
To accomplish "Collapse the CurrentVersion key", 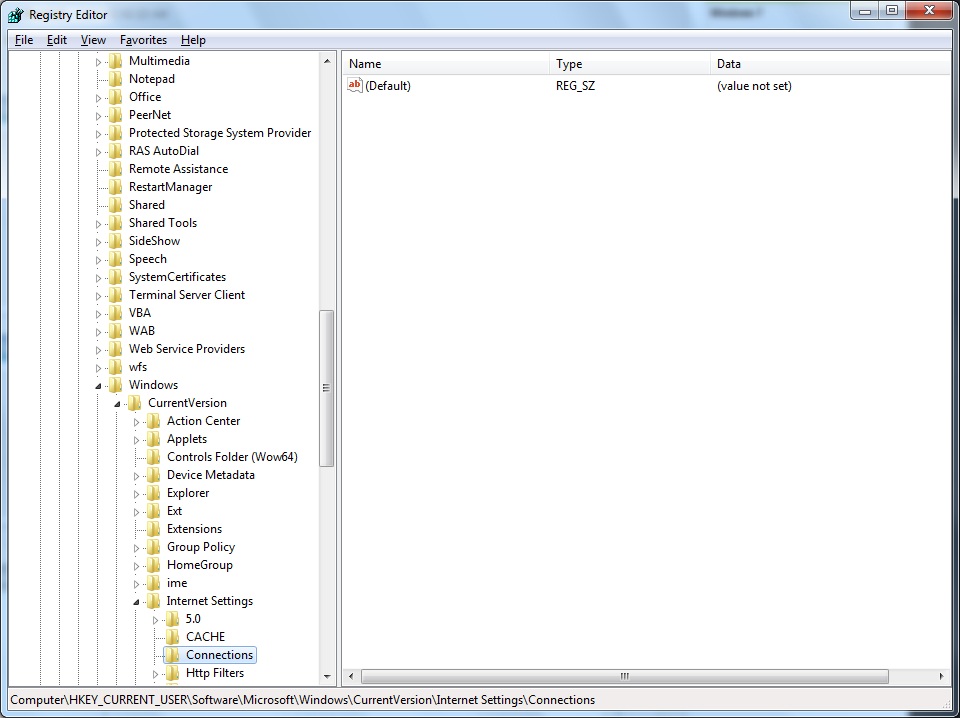I will pyautogui.click(x=117, y=404).
